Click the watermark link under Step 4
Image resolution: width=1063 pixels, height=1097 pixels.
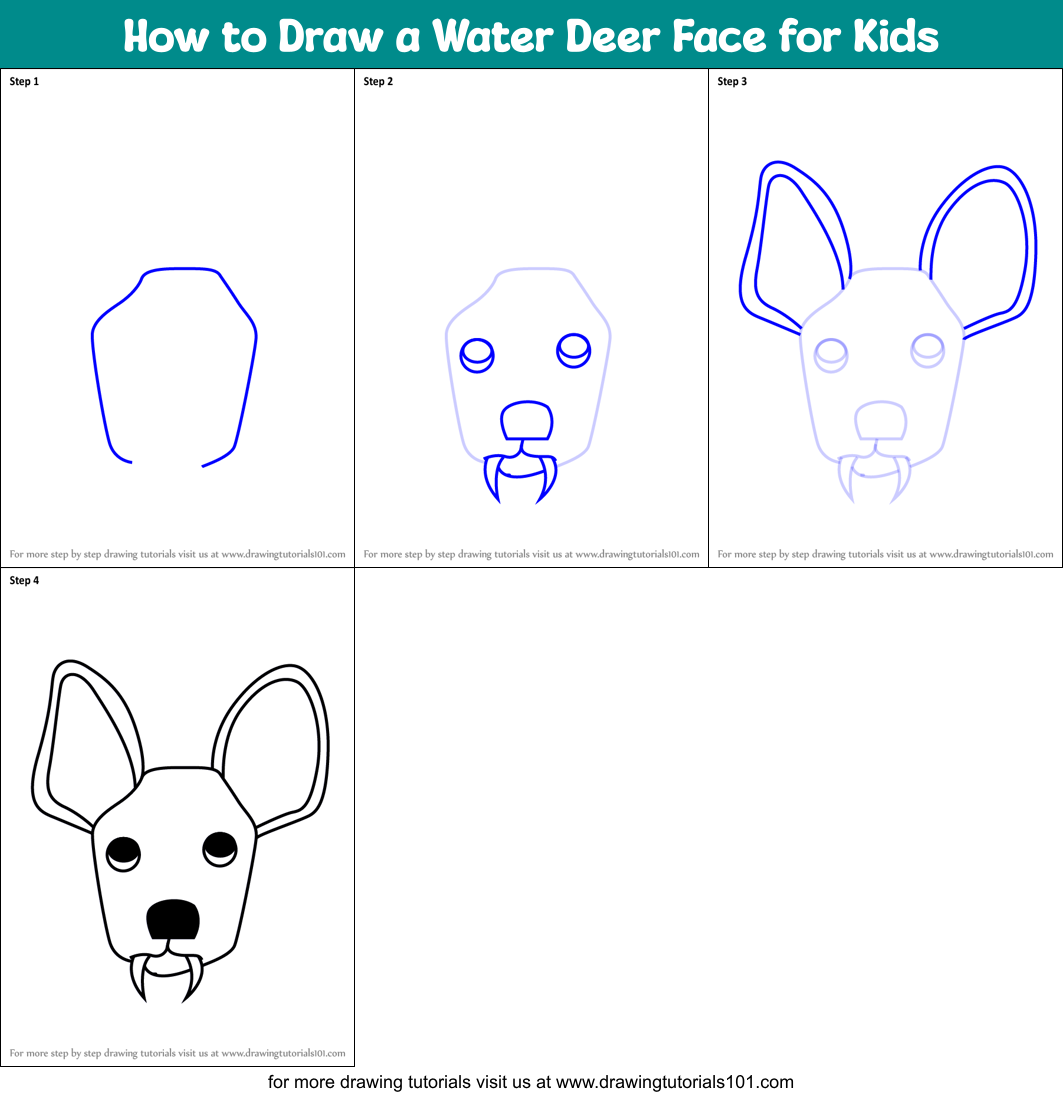click(177, 1053)
